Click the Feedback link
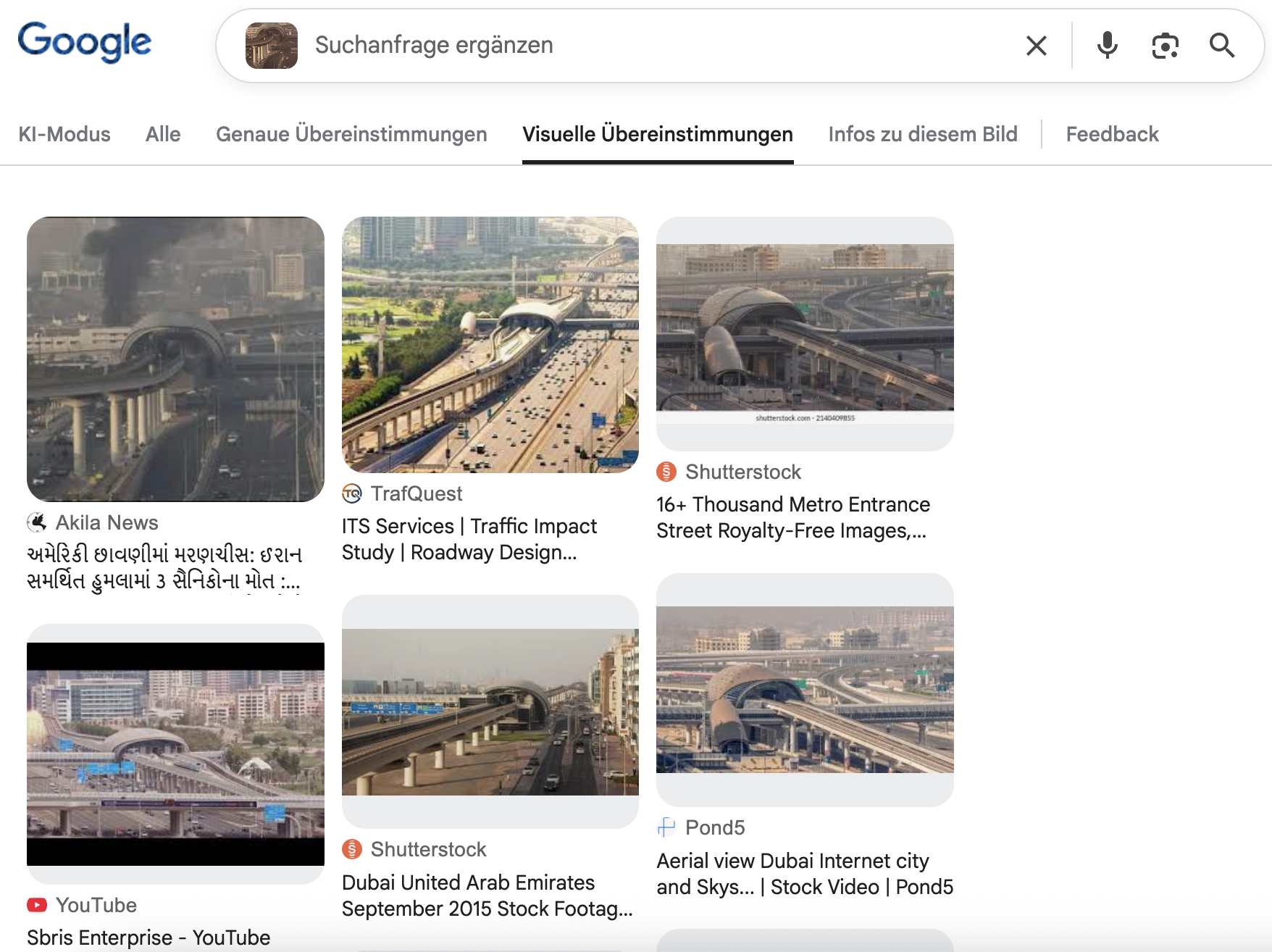1272x952 pixels. pyautogui.click(x=1112, y=134)
